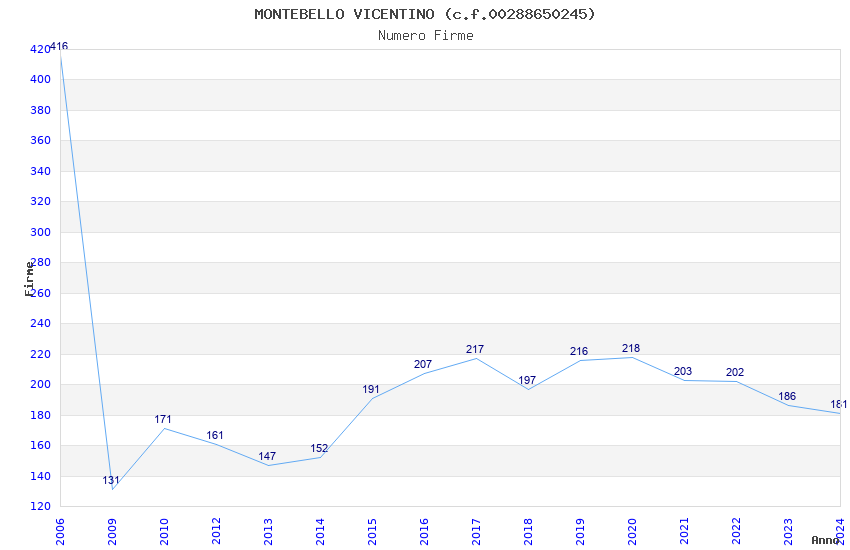Click x-axis year 2014
This screenshot has height=550, width=850.
[320, 532]
